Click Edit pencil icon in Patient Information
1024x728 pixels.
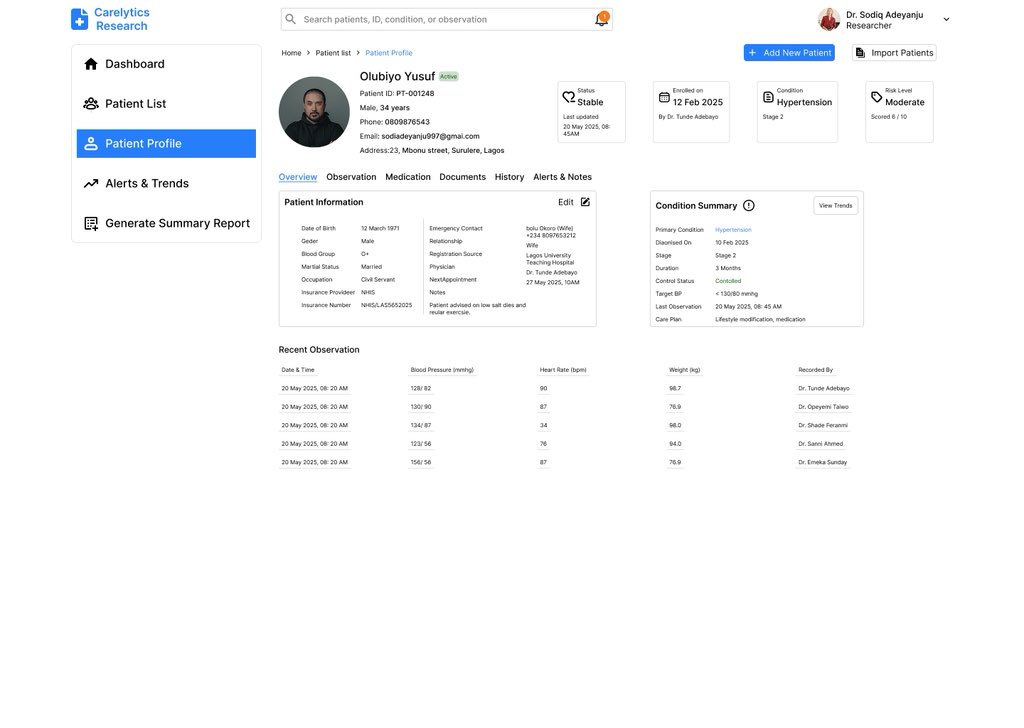(x=585, y=202)
